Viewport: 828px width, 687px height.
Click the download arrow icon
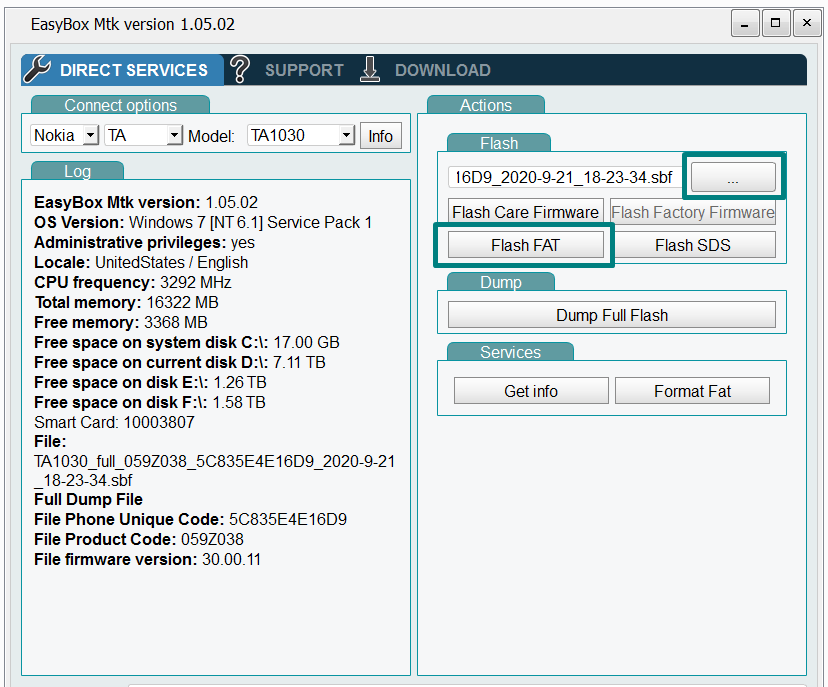point(370,69)
